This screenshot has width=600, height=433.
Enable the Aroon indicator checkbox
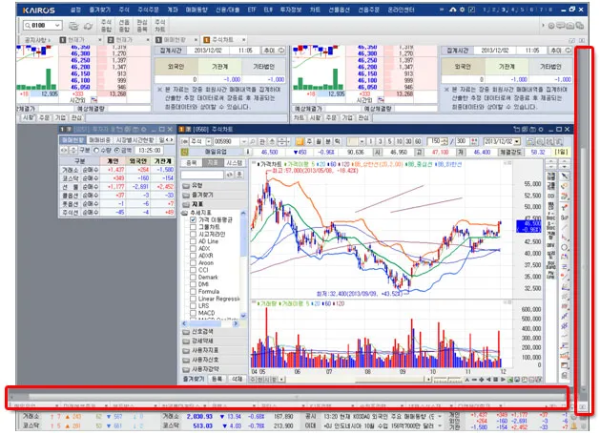(193, 263)
